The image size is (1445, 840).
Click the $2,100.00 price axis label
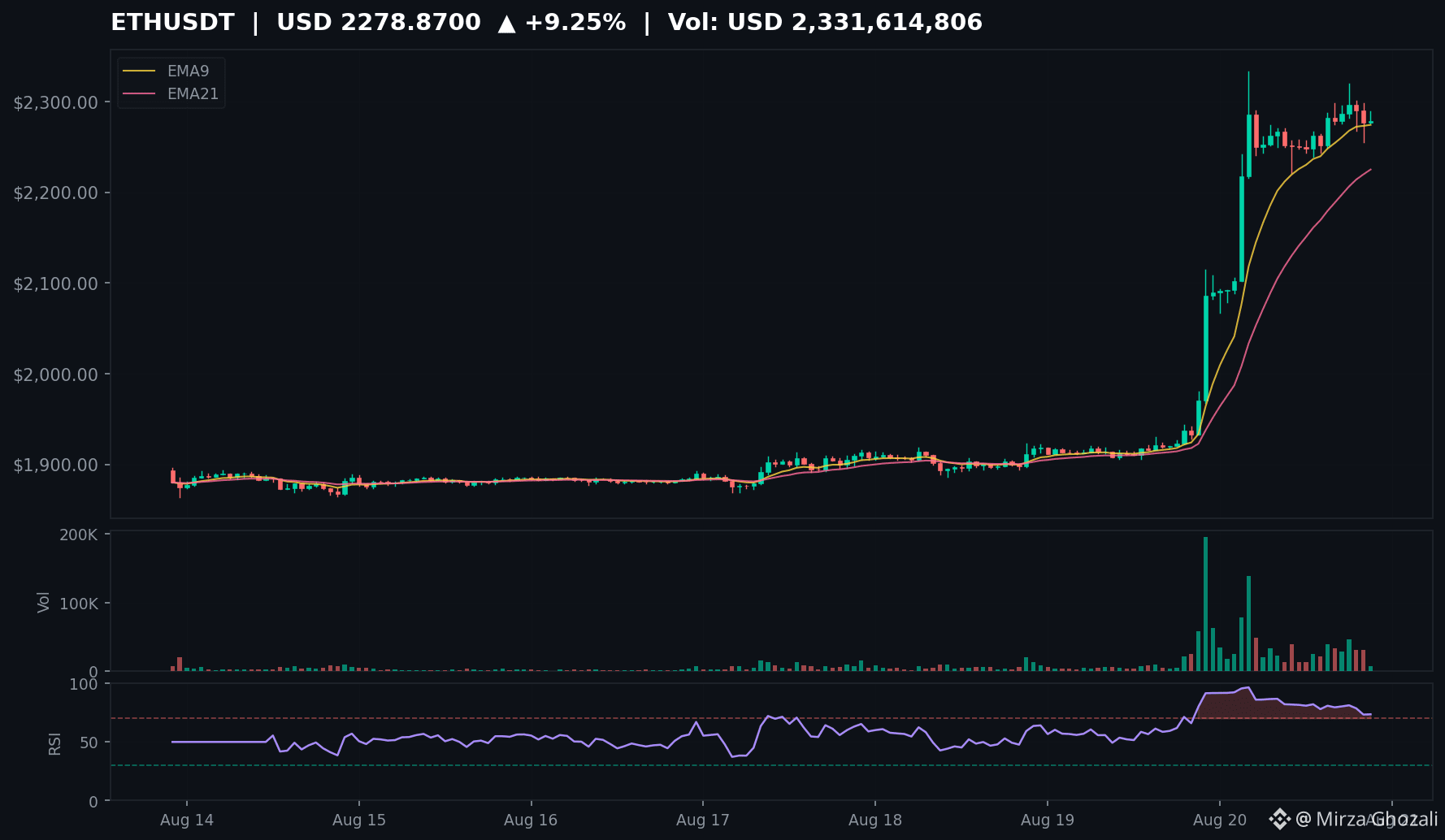point(56,284)
